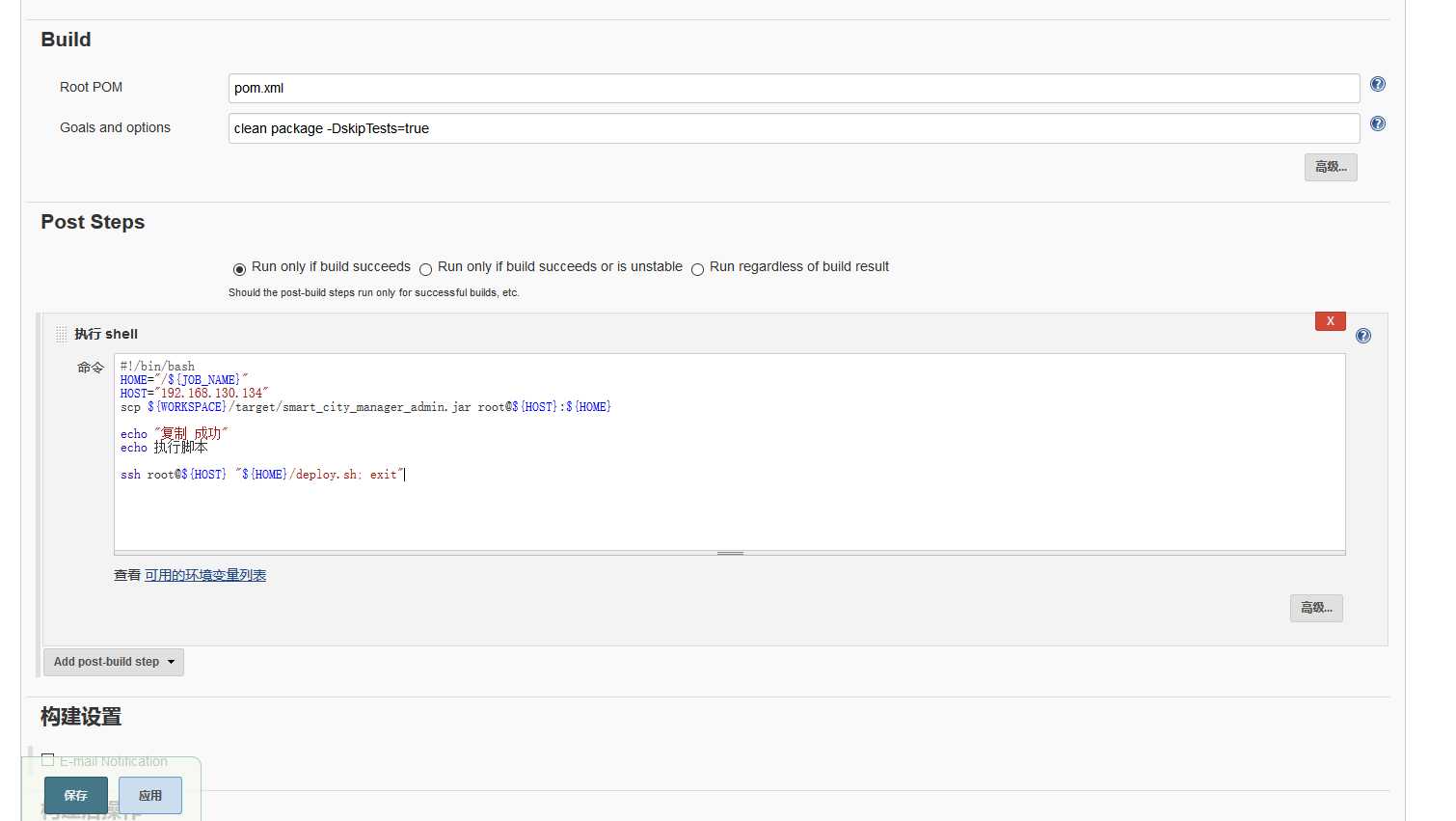The image size is (1456, 821).
Task: Open help for Goals and options
Action: tap(1378, 123)
